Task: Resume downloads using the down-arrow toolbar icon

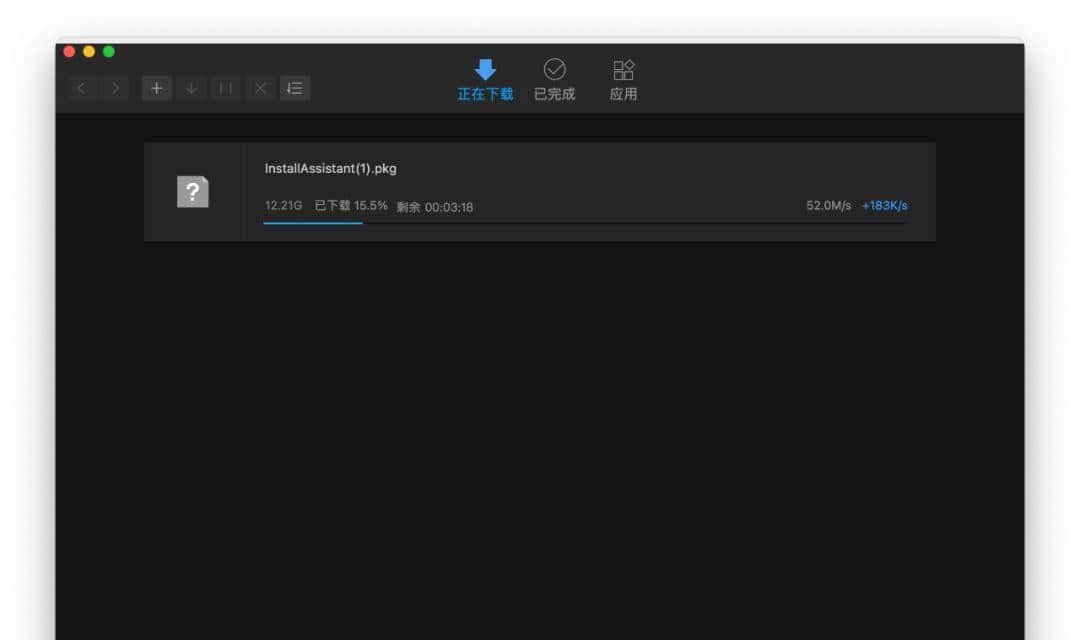Action: click(x=190, y=88)
